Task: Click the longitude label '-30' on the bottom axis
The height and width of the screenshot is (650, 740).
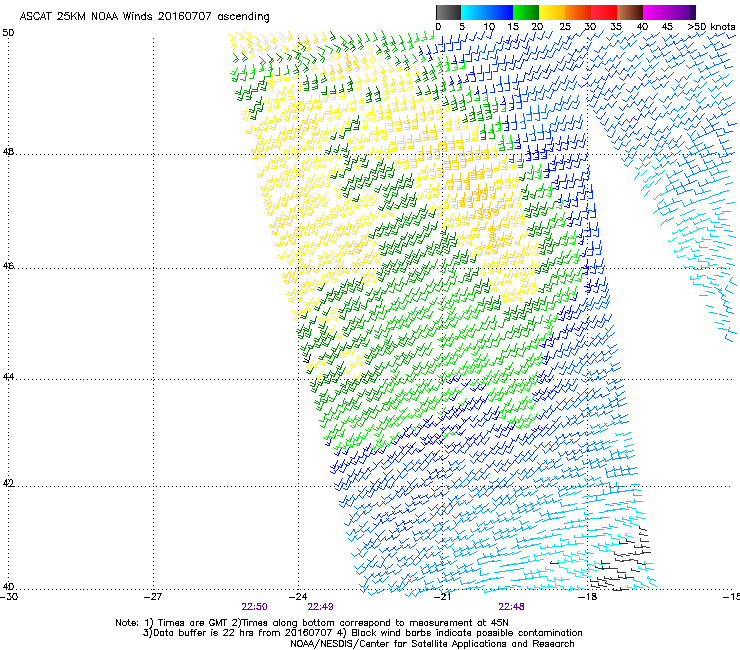Action: 9,597
